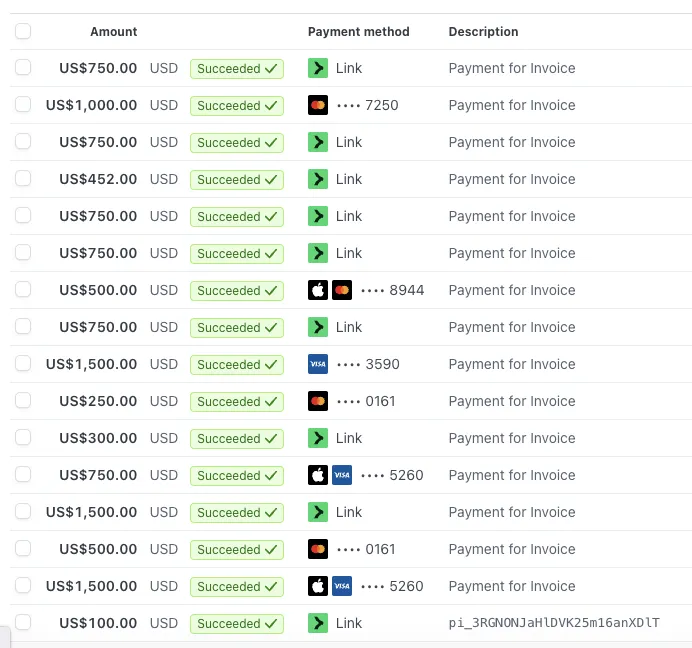Click the Link icon in the US$100.00 row
The image size is (692, 648).
318,623
